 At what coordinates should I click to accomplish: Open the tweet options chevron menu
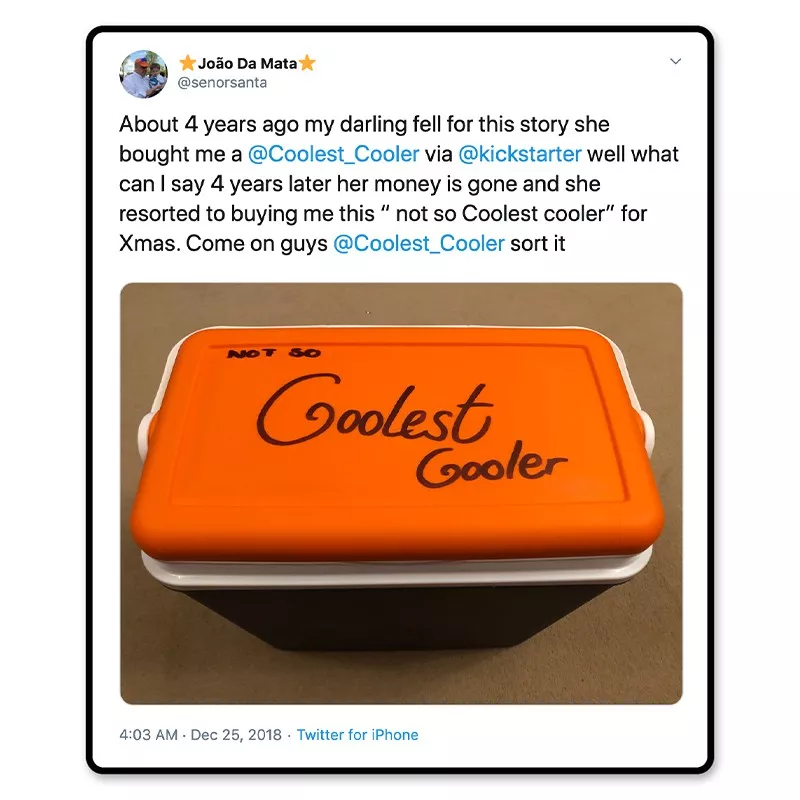pos(676,61)
